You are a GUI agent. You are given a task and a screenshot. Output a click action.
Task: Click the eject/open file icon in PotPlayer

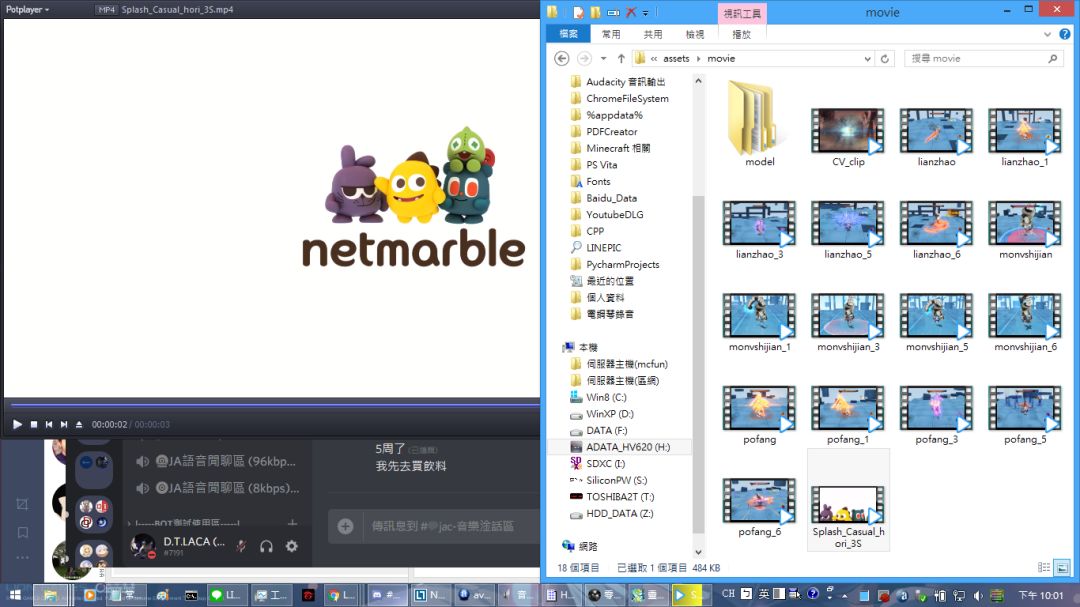[x=79, y=424]
